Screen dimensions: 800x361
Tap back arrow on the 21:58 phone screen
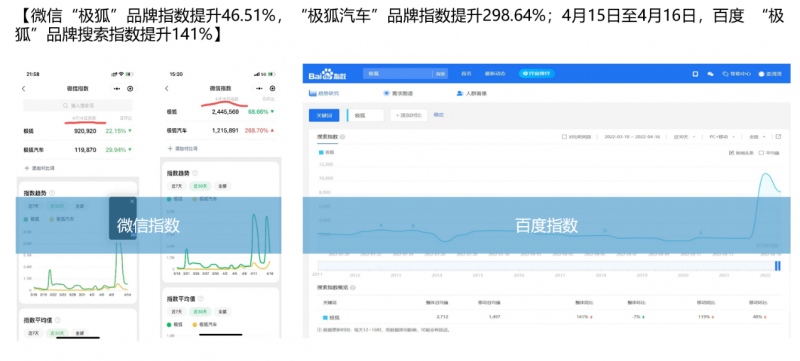(x=23, y=89)
